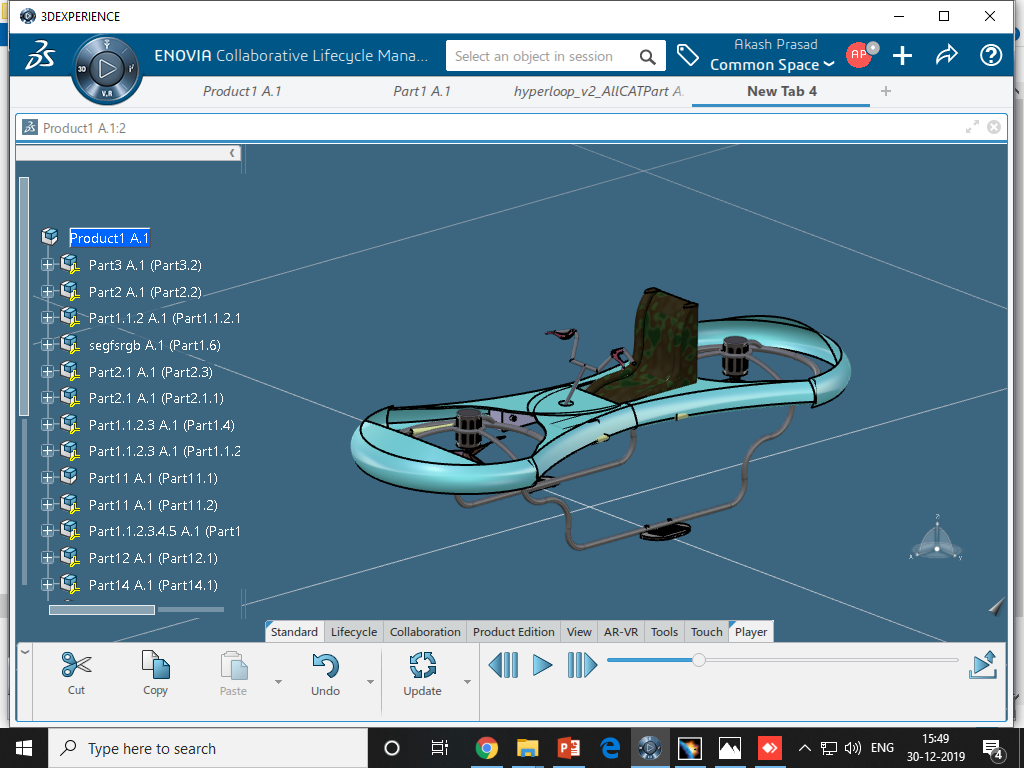Expand the Product1 A.1:2 panel to fullscreen
The height and width of the screenshot is (768, 1024).
click(x=972, y=127)
